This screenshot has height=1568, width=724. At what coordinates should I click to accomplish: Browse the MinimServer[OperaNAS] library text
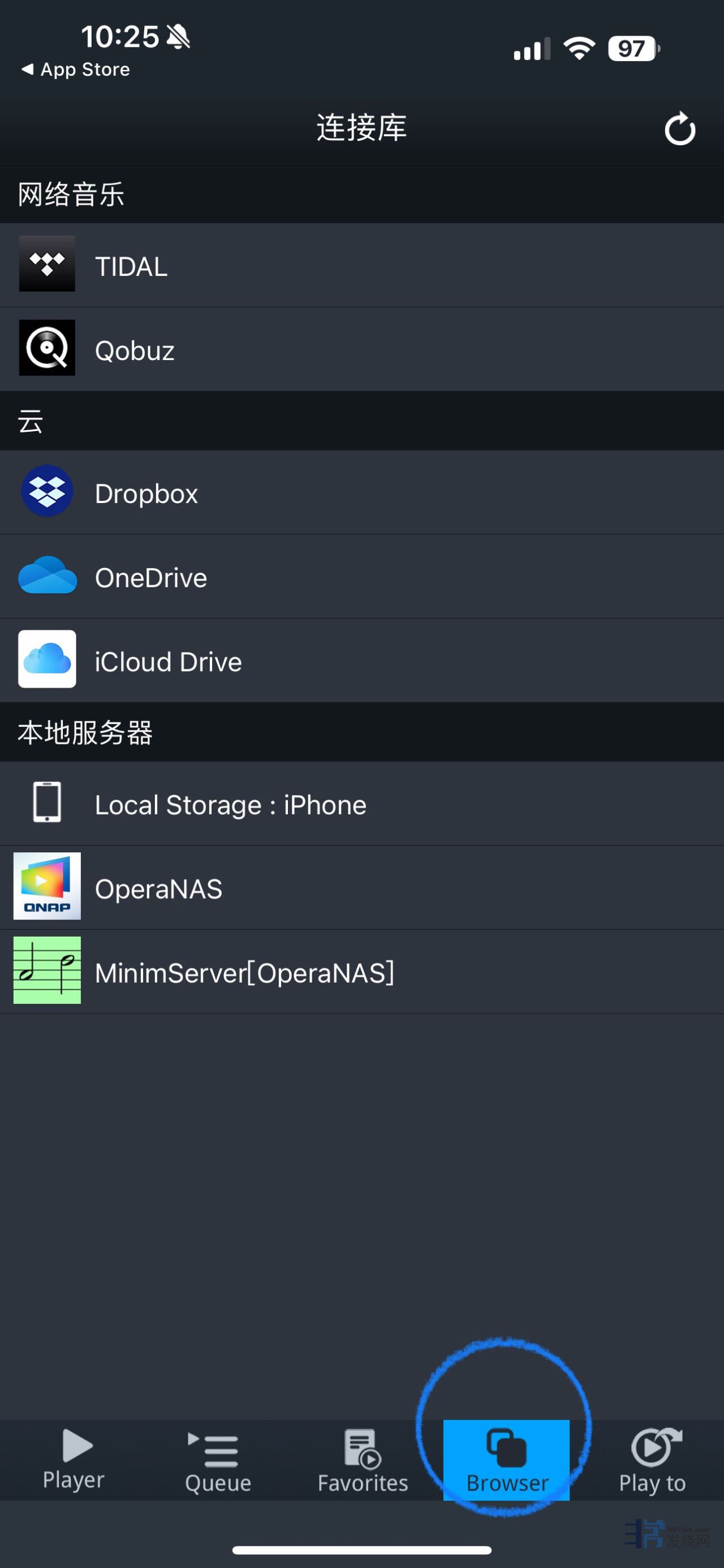point(245,973)
